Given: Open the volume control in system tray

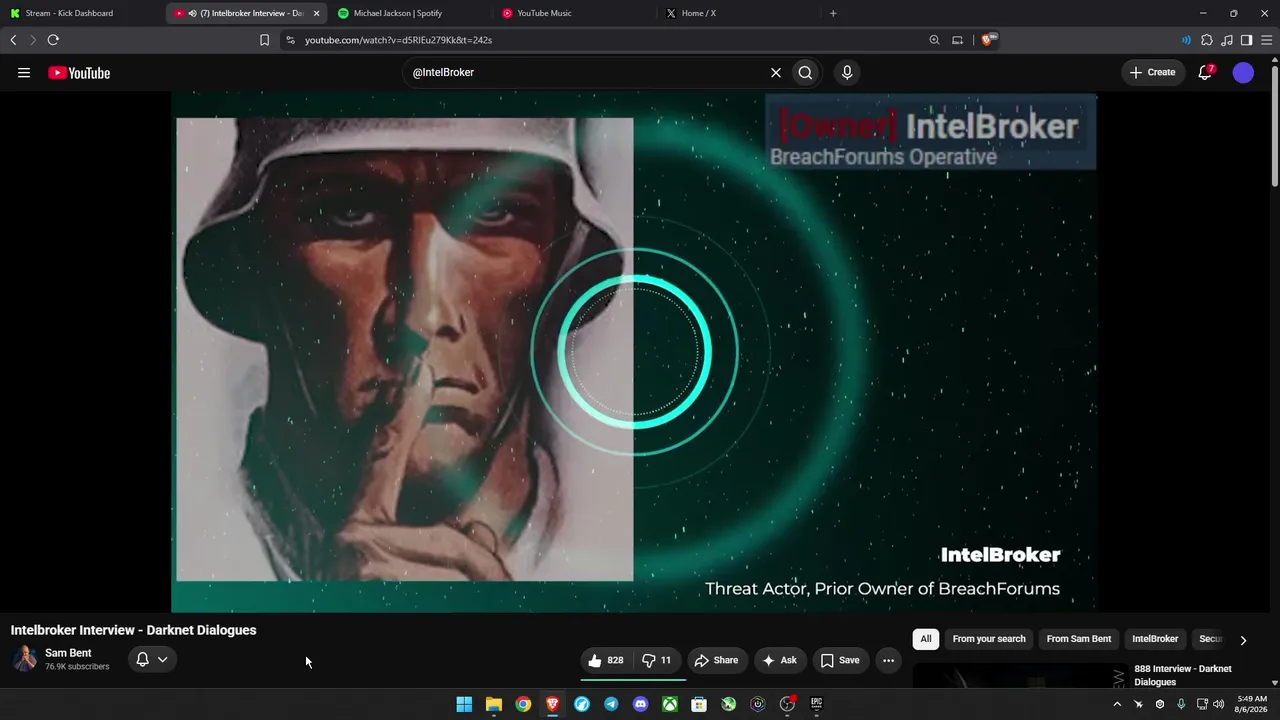Looking at the screenshot, I should (1219, 704).
